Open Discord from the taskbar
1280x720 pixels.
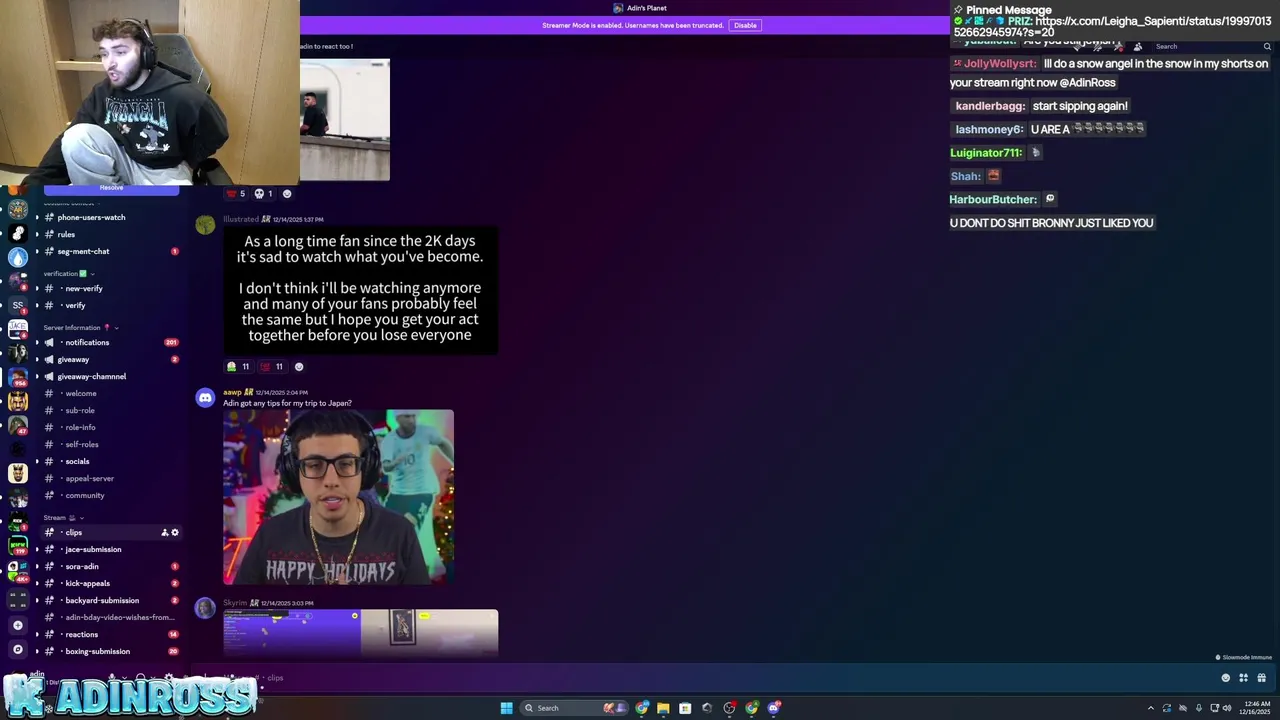pyautogui.click(x=773, y=708)
